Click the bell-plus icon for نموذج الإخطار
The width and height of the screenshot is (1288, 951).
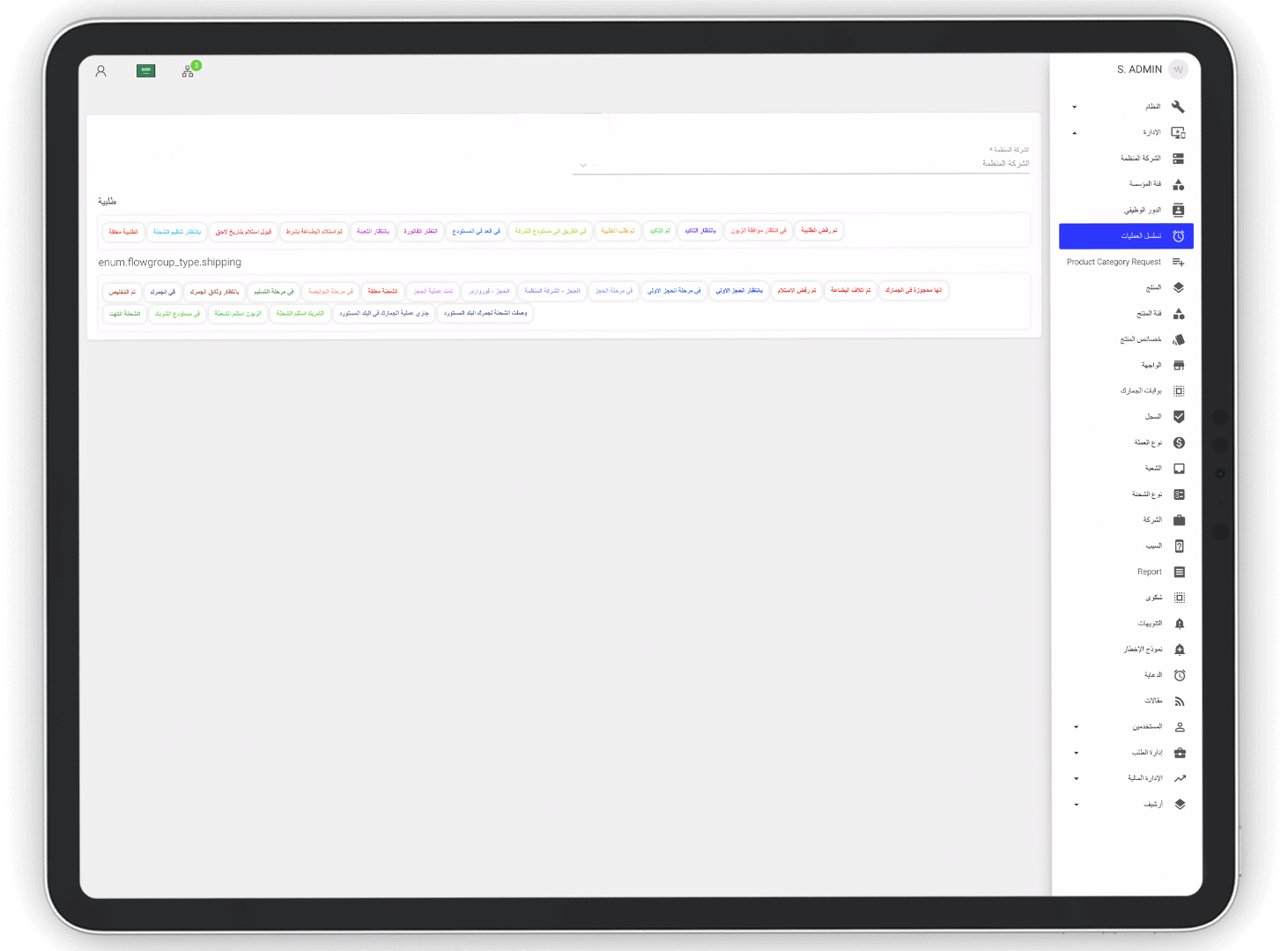tap(1180, 650)
